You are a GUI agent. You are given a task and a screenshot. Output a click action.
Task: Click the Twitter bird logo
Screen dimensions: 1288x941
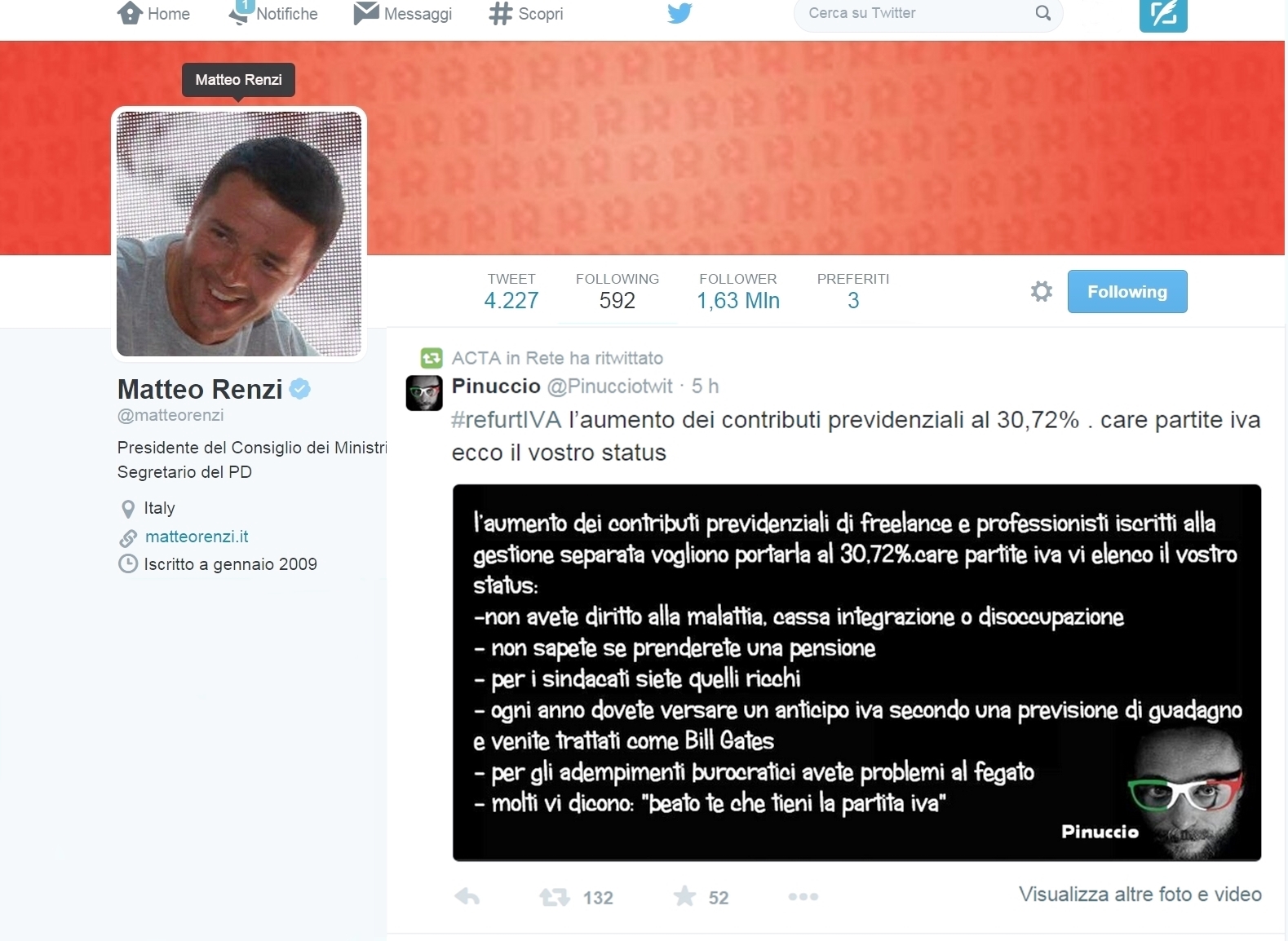pos(679,13)
